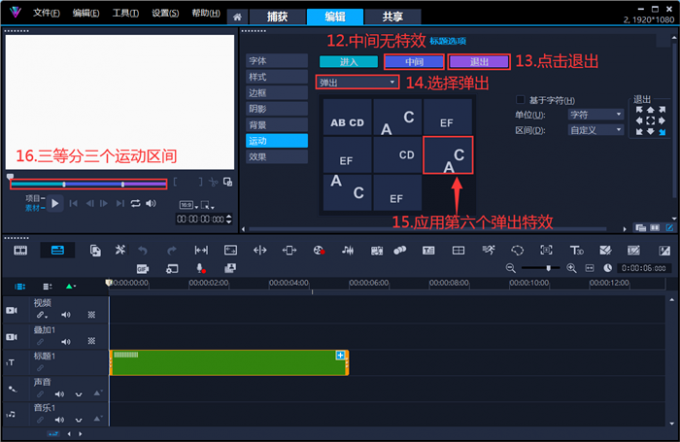The image size is (680, 442).
Task: Step to the previous frame
Action: coord(89,203)
